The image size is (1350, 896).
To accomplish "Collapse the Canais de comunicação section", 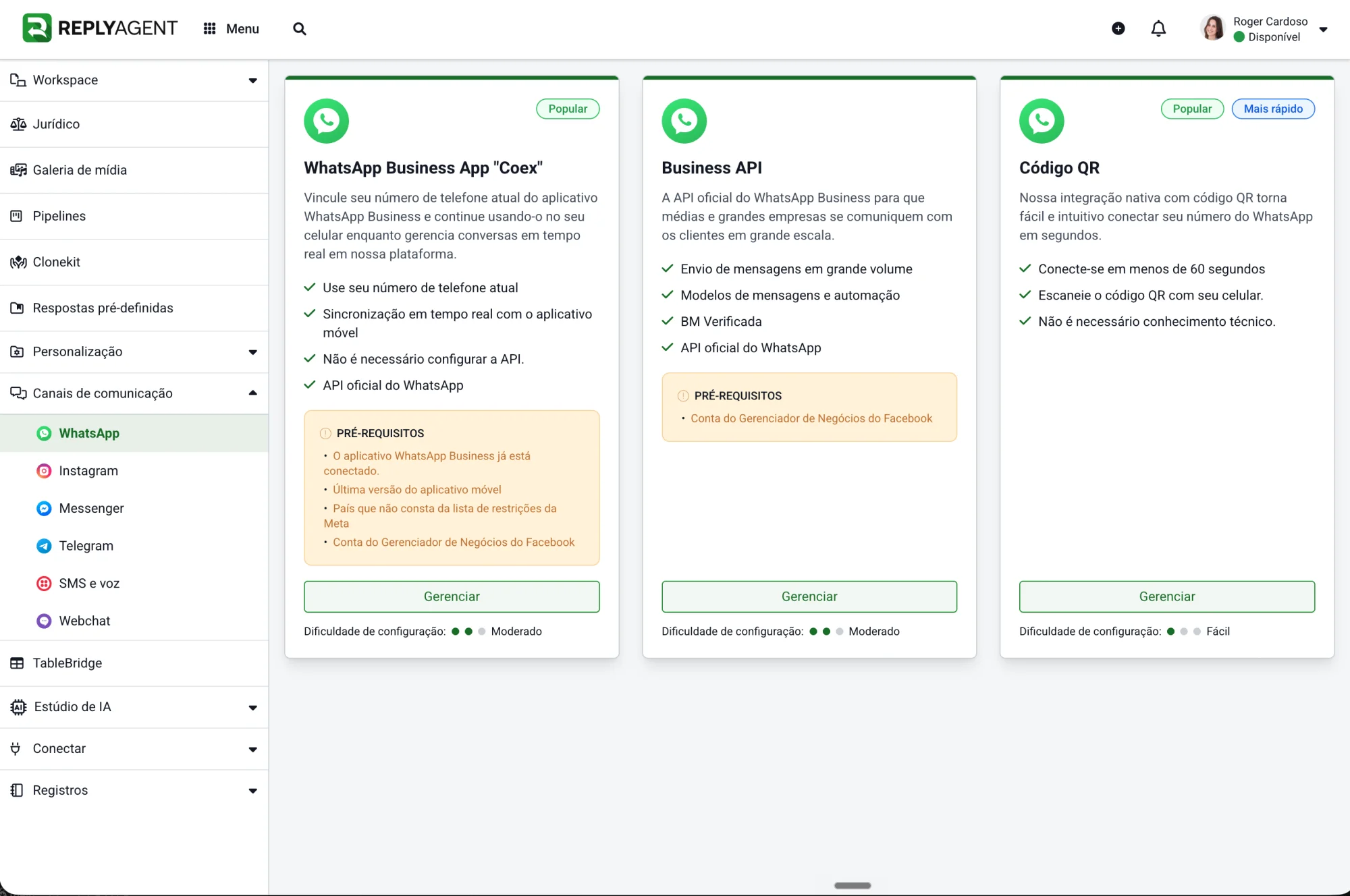I will point(252,393).
